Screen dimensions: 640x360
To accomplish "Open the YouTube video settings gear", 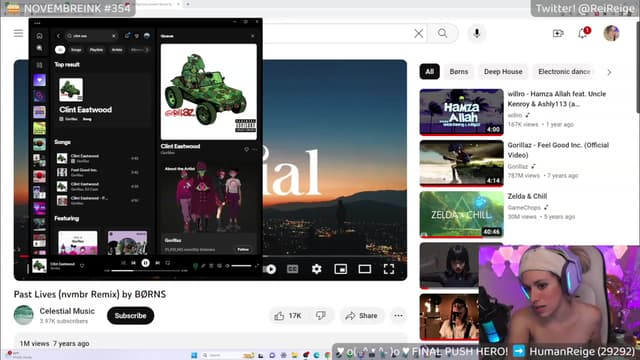I will 316,269.
